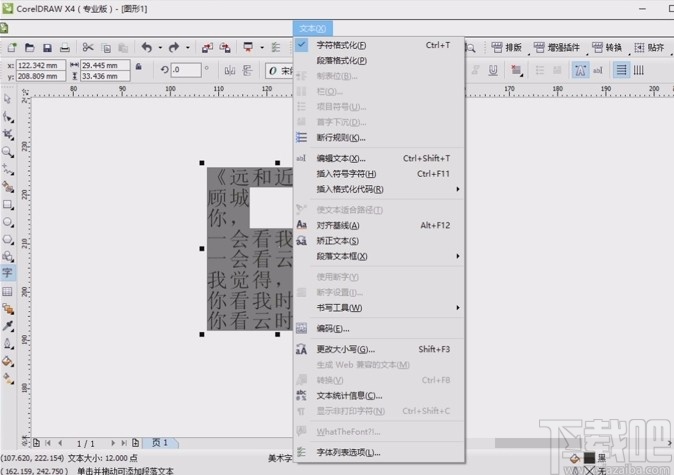
Task: Choose 字体列表选项 menu item
Action: coord(379,452)
